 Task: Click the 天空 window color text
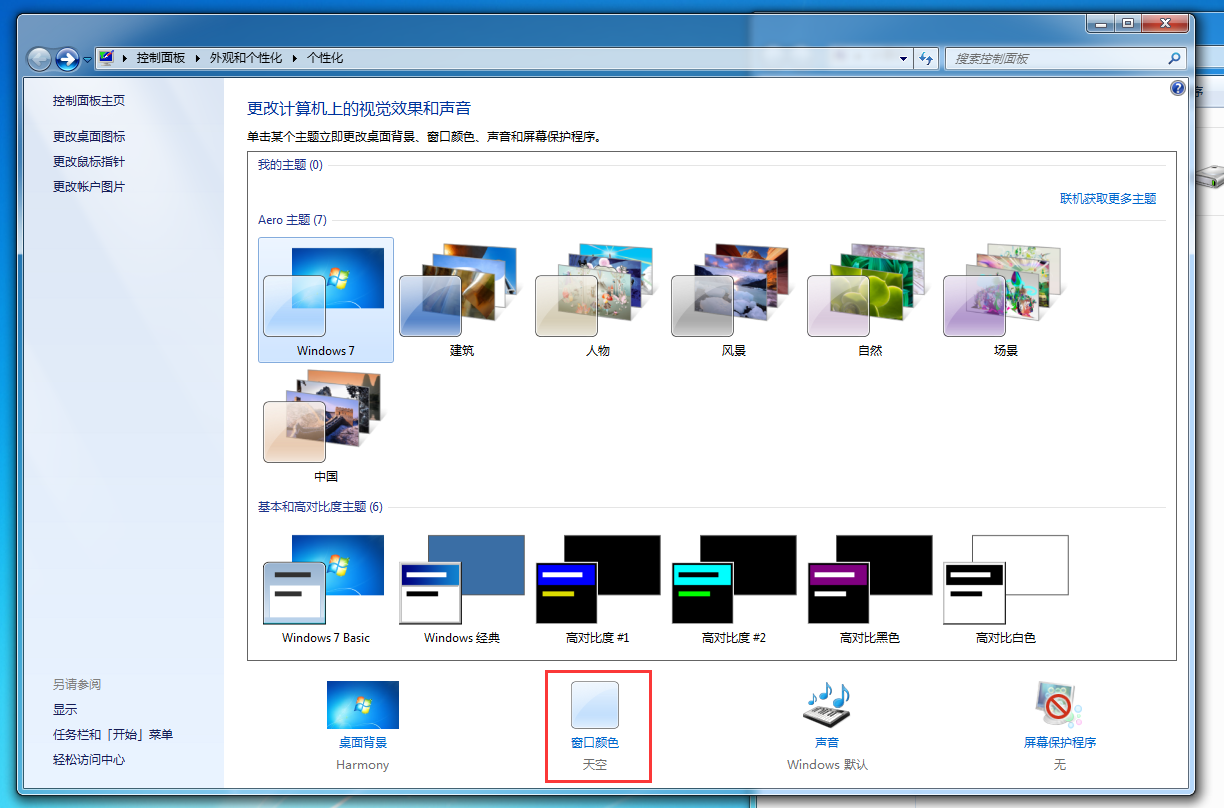[x=595, y=765]
